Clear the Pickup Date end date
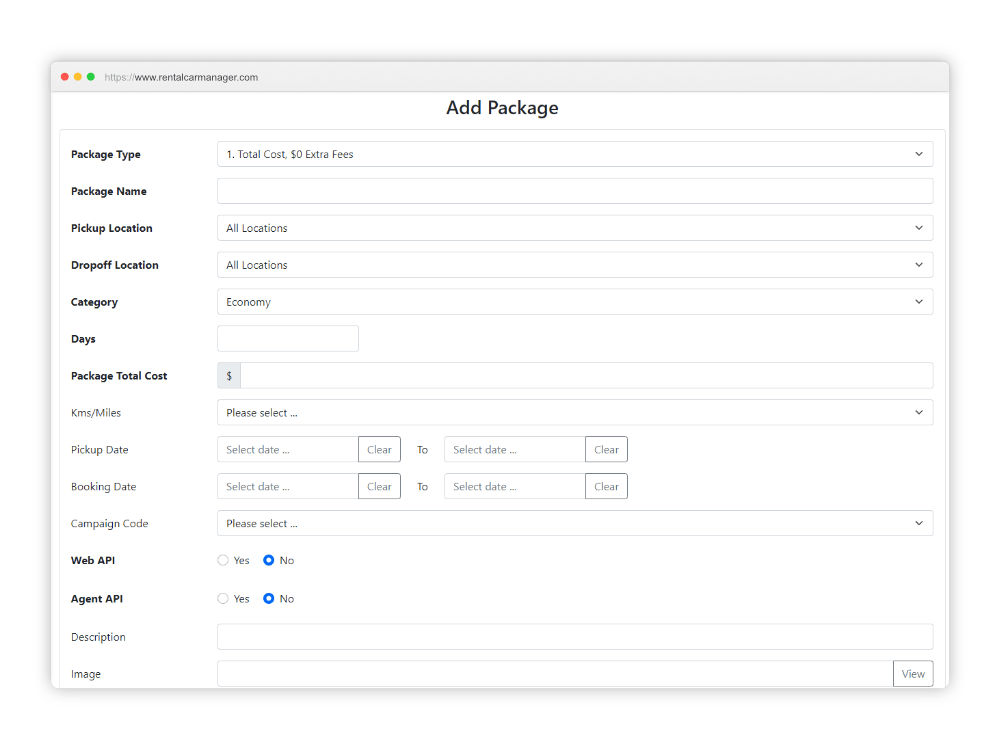 click(606, 449)
